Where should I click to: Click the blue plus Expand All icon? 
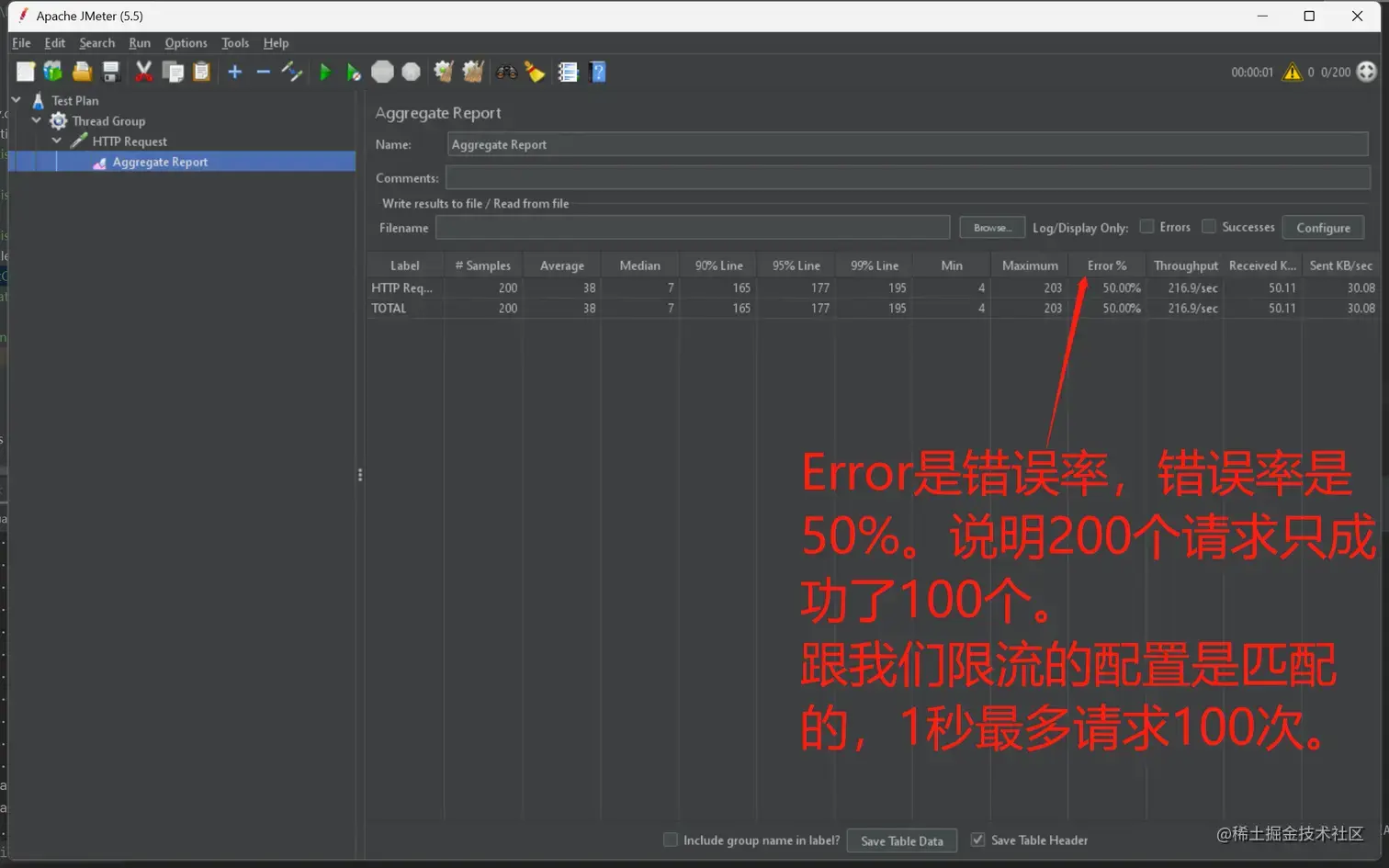point(235,72)
